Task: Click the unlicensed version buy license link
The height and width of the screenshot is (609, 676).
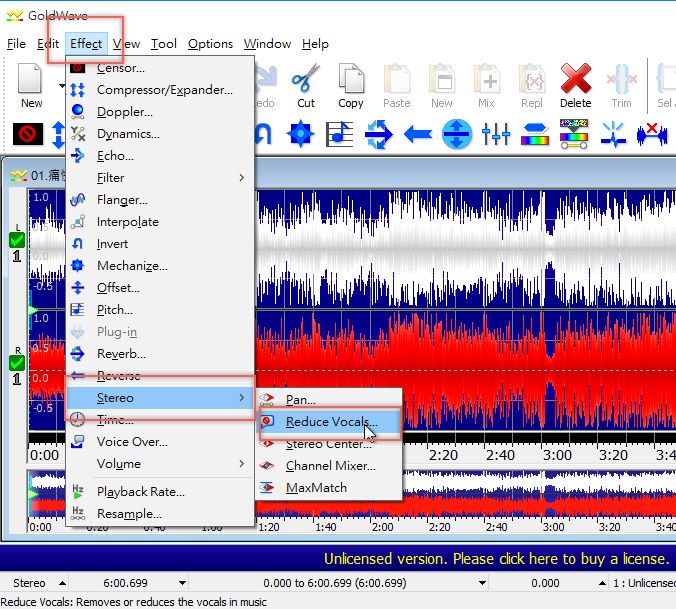Action: coord(495,558)
